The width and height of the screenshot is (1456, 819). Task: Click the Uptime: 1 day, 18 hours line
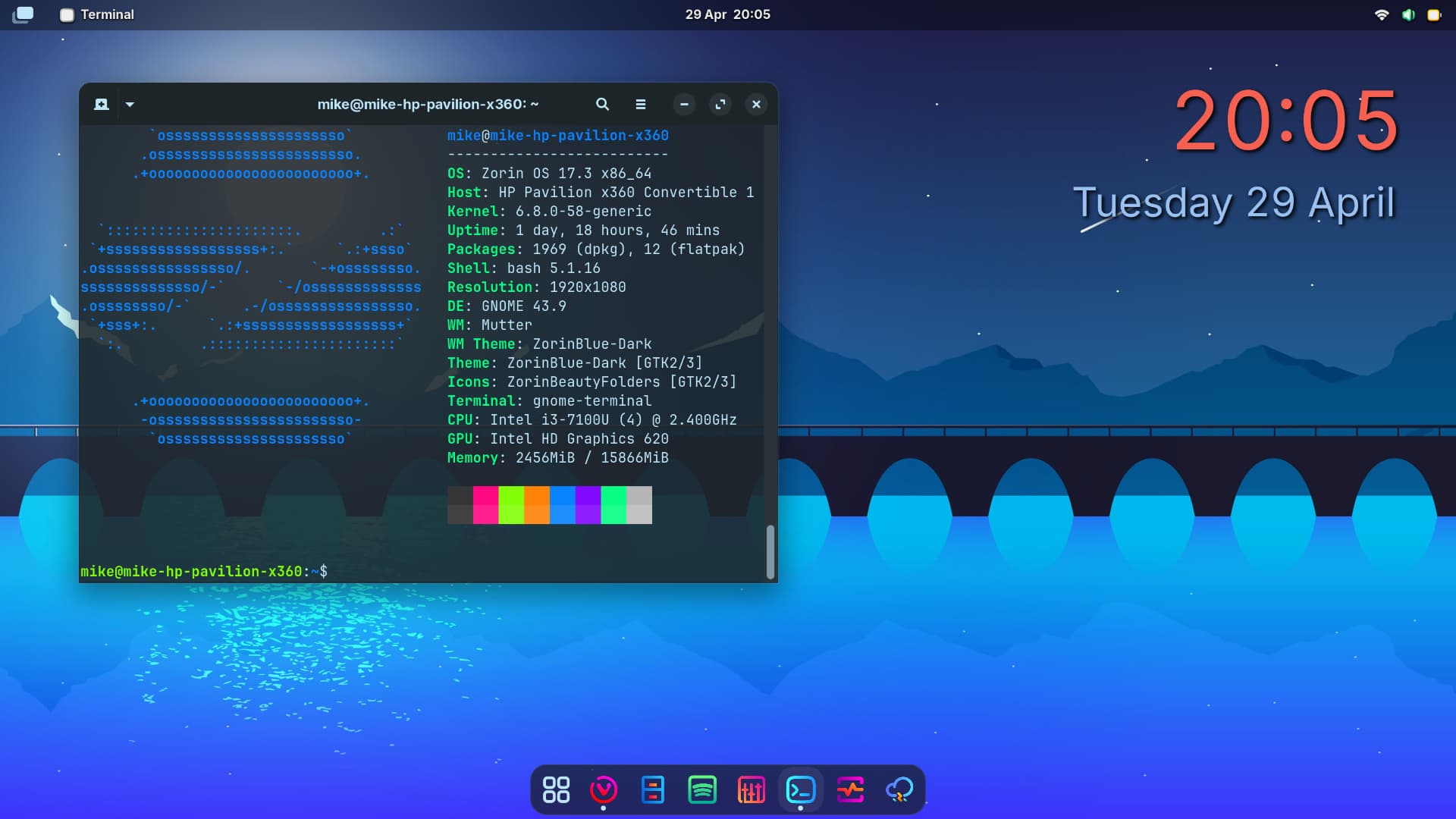[583, 231]
